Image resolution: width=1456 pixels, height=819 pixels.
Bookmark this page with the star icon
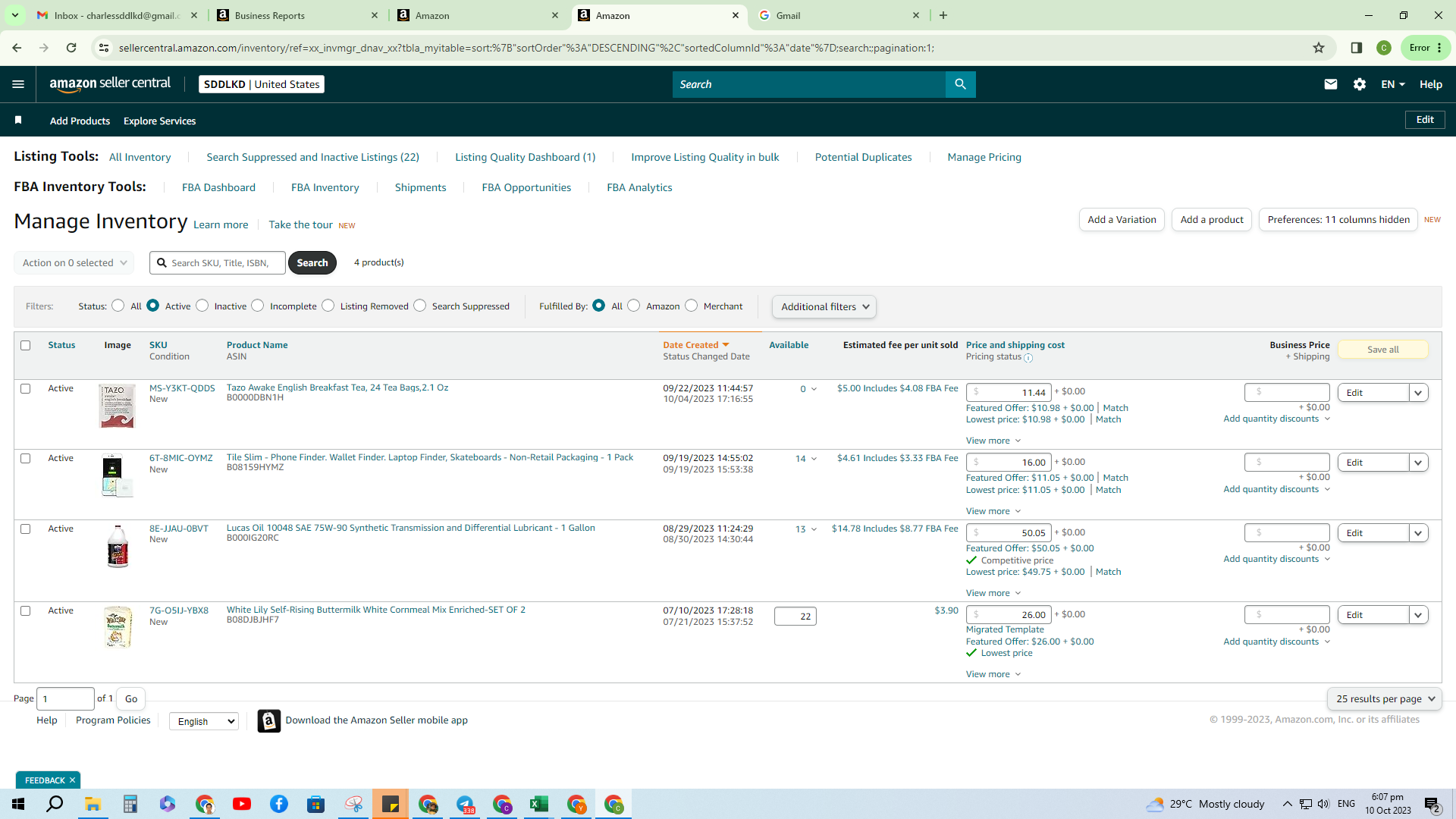click(x=1319, y=48)
